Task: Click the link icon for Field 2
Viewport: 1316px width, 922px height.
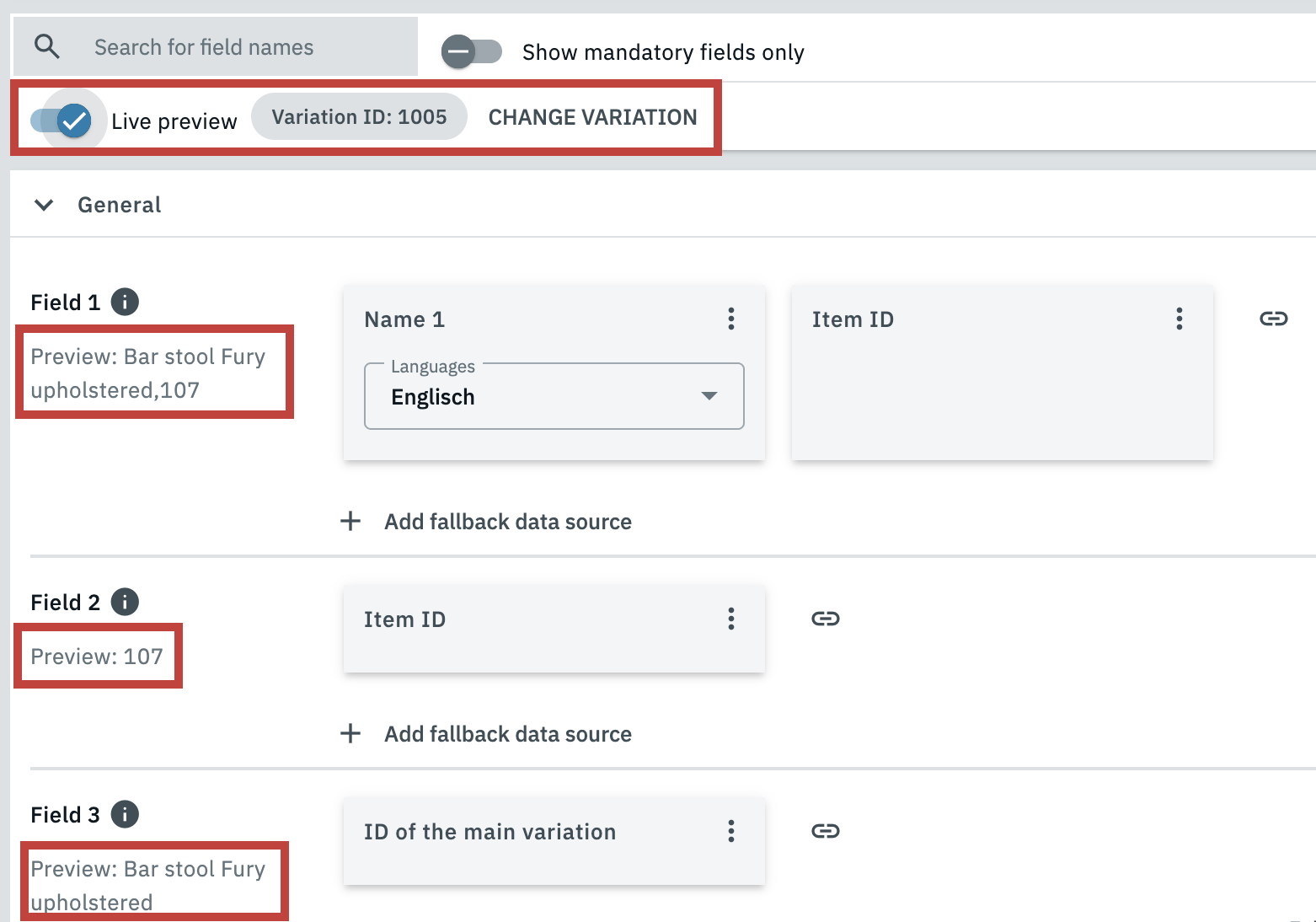Action: click(826, 619)
